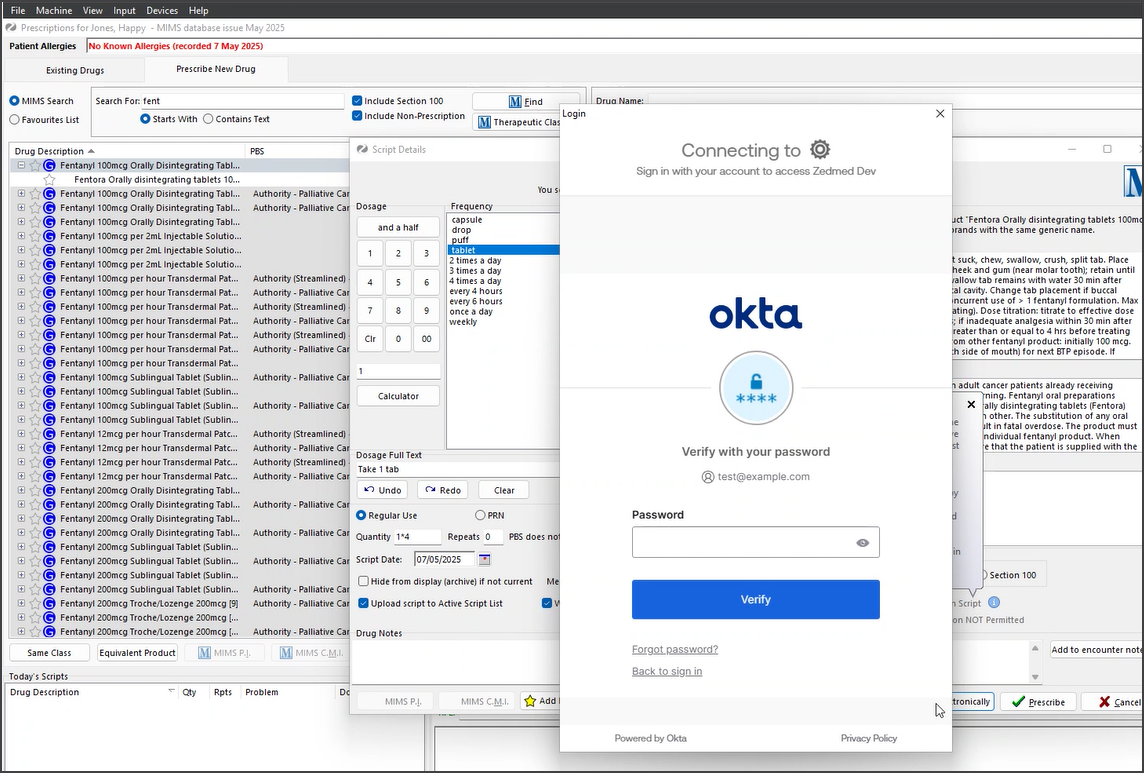The width and height of the screenshot is (1144, 773).
Task: Click the Undo arrow button
Action: [x=382, y=490]
